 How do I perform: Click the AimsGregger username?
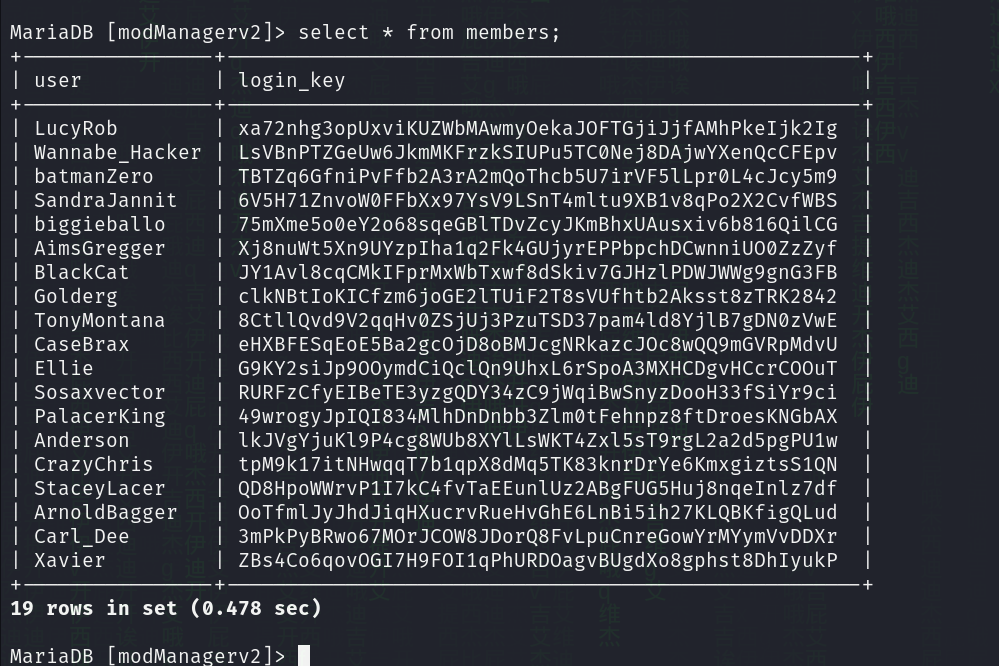[x=100, y=248]
